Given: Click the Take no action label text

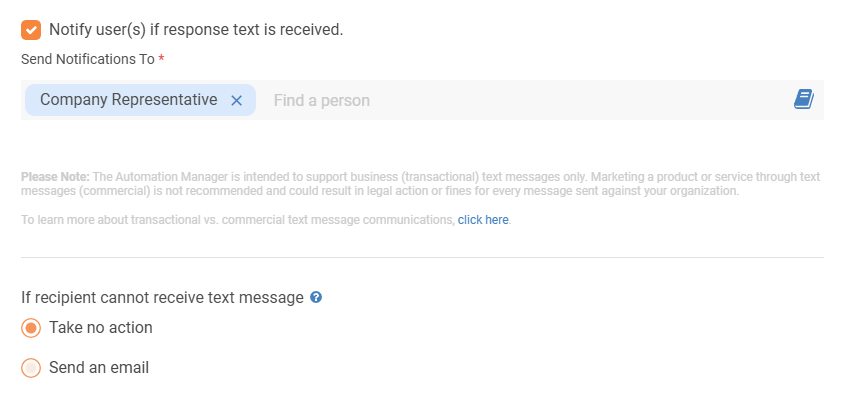Looking at the screenshot, I should (x=100, y=328).
